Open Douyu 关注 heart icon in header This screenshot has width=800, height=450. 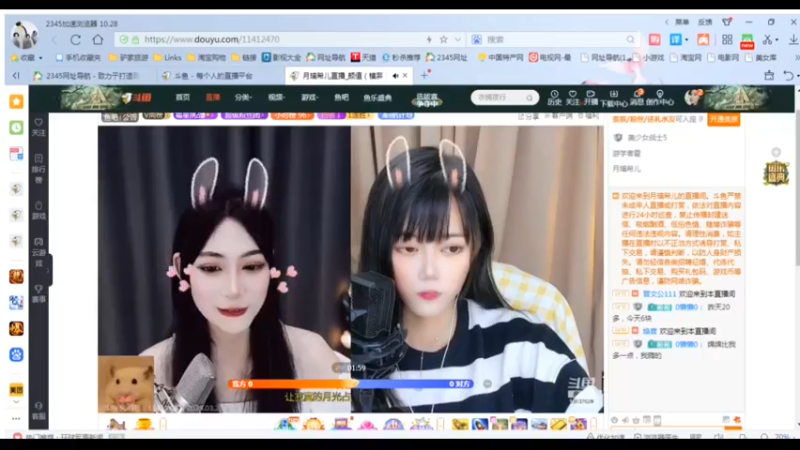pyautogui.click(x=572, y=97)
